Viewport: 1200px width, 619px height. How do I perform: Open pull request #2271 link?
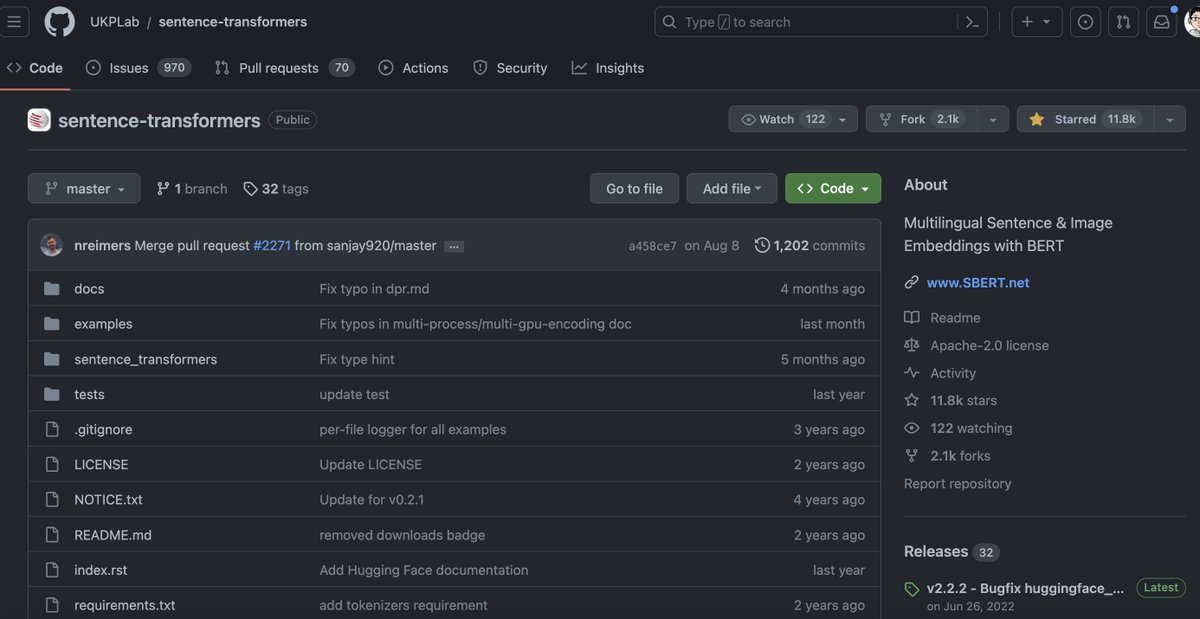pyautogui.click(x=271, y=245)
